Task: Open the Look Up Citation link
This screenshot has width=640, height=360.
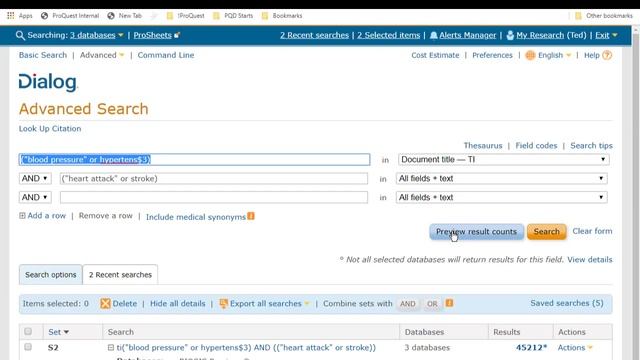Action: pyautogui.click(x=50, y=129)
